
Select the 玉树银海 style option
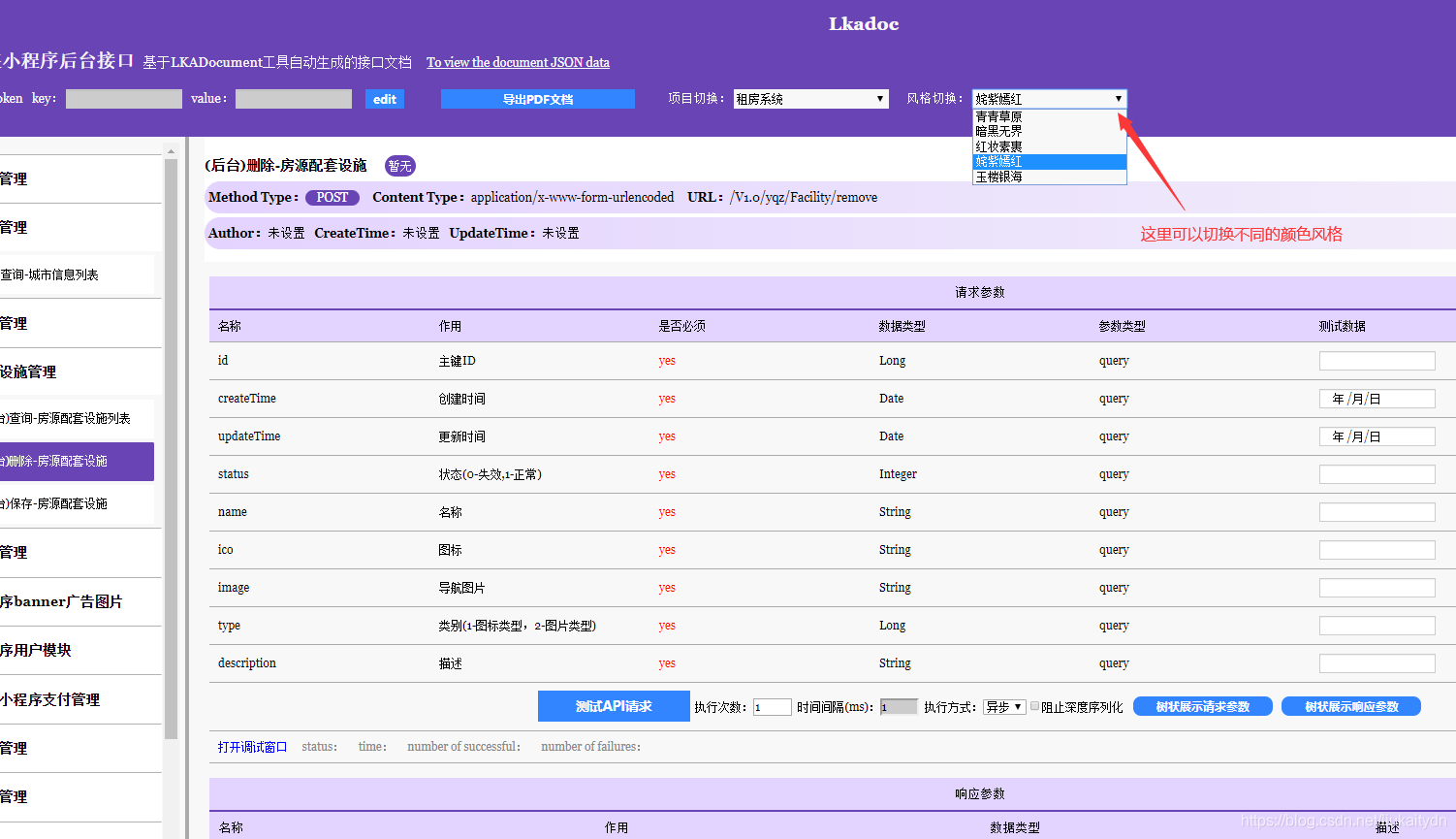1049,177
